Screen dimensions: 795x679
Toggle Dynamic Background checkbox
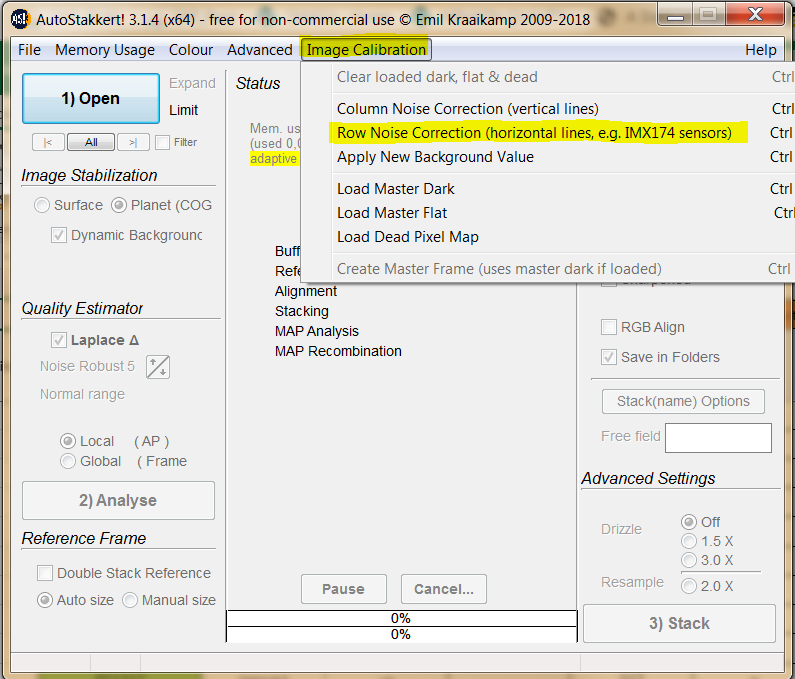coord(59,235)
